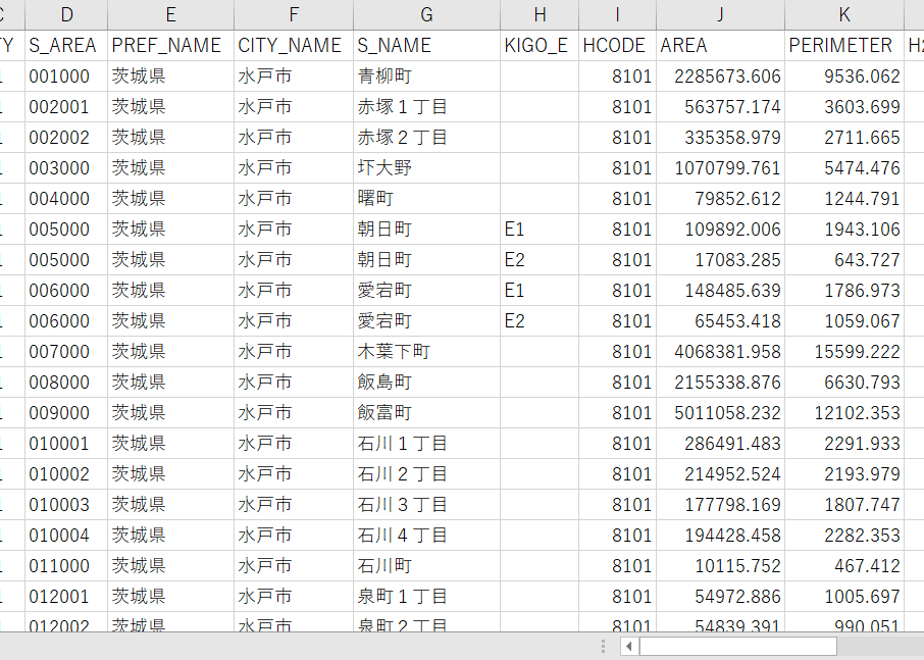Select the cell containing 泉町1丁目

[427, 597]
